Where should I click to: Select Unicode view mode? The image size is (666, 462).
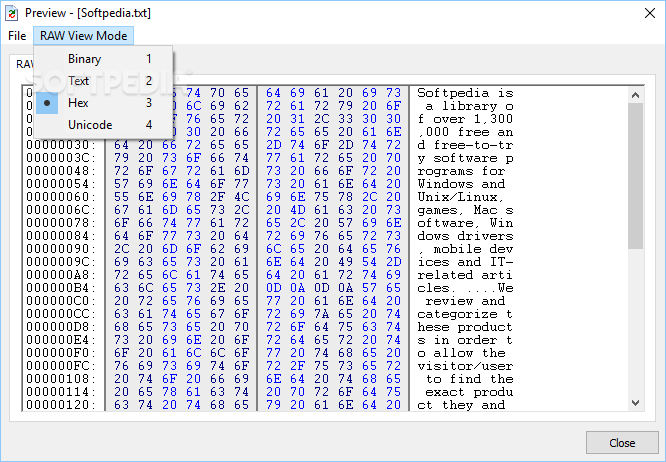(x=103, y=125)
